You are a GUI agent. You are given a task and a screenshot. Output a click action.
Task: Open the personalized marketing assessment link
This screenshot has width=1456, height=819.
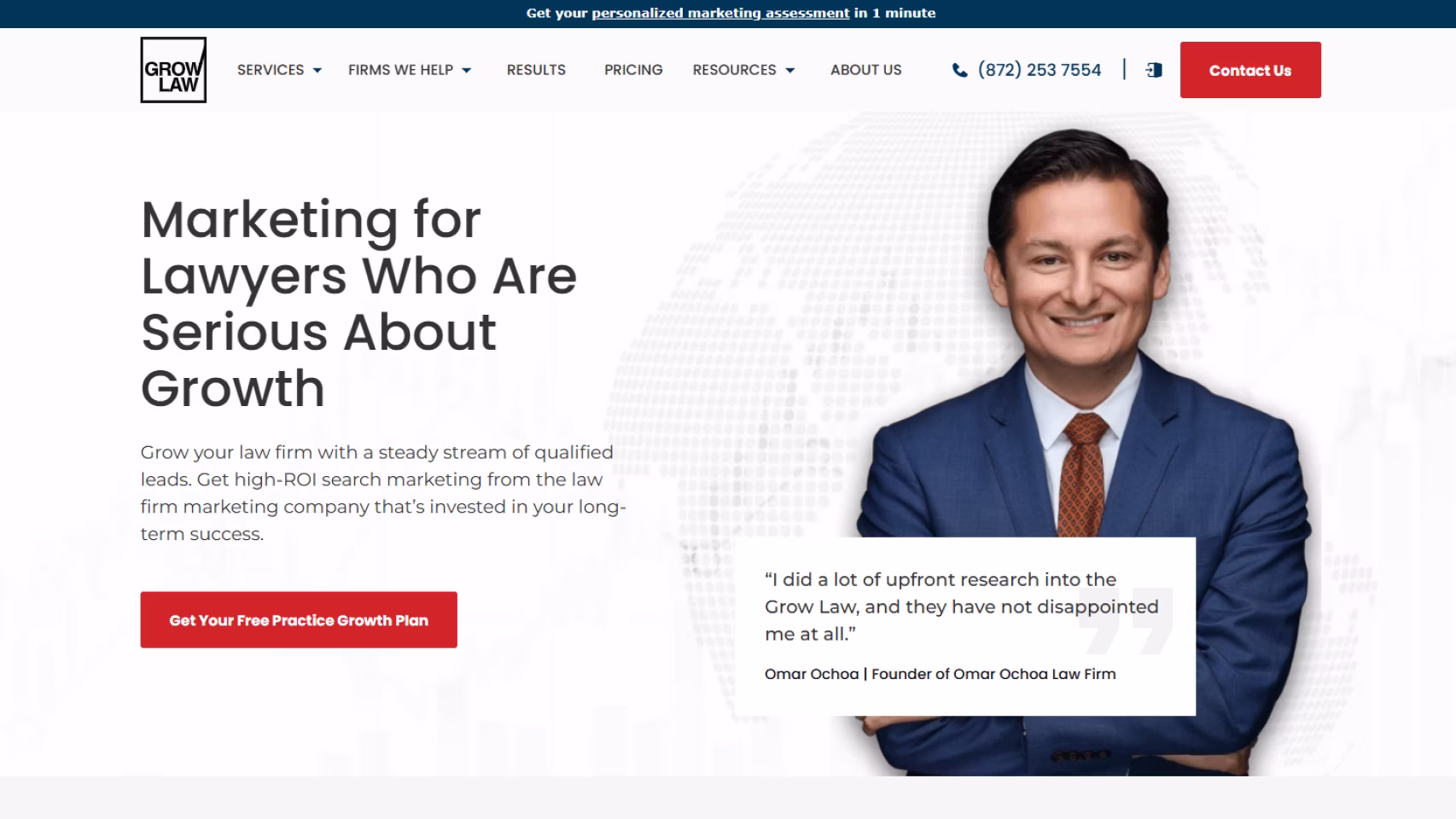720,13
